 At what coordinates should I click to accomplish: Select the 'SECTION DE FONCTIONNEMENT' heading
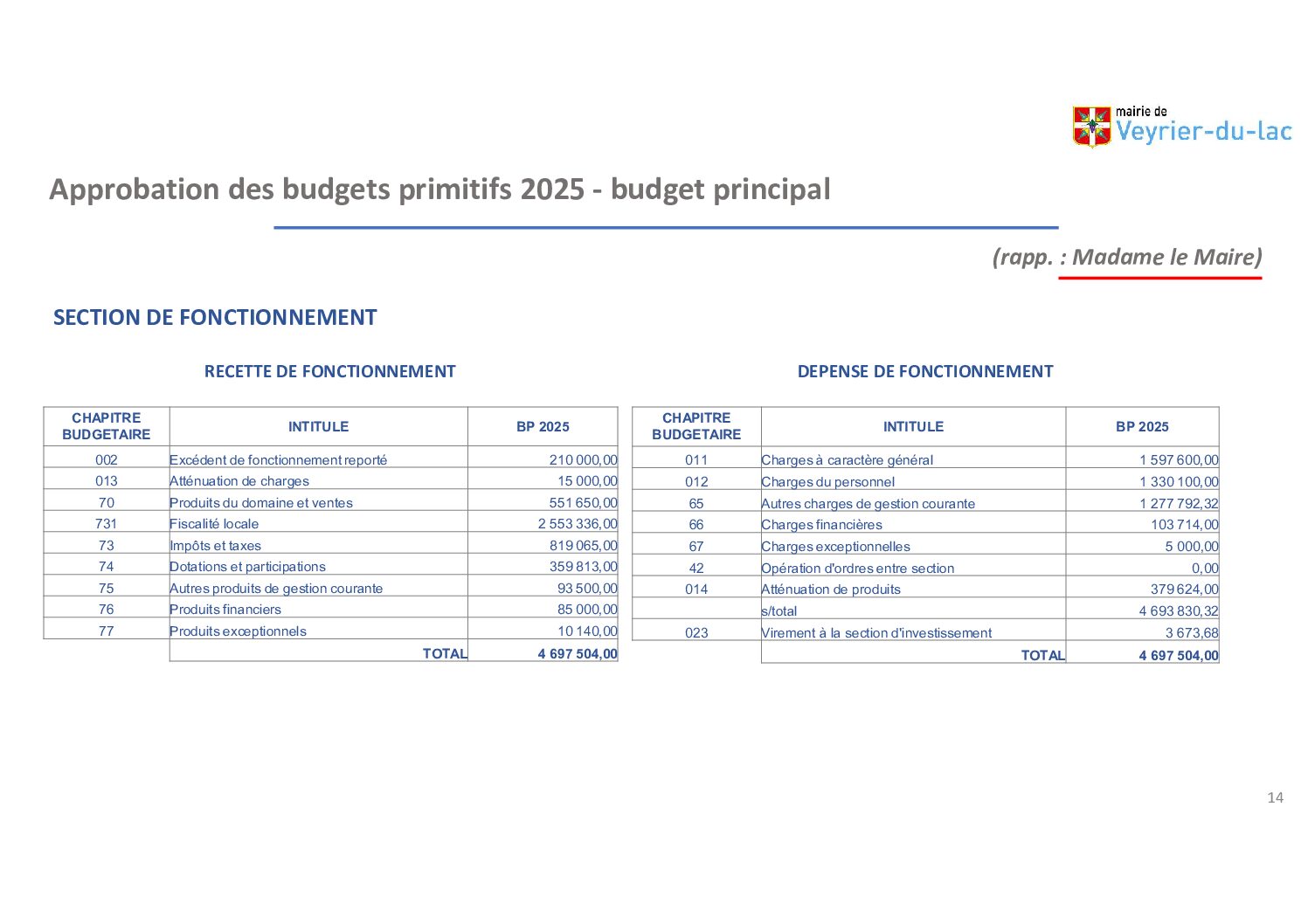(215, 317)
